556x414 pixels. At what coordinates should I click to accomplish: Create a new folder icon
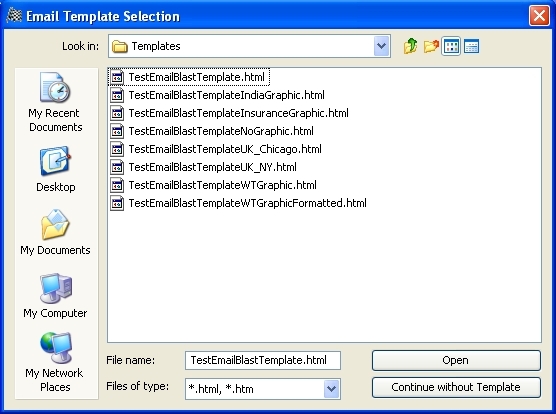pos(431,46)
